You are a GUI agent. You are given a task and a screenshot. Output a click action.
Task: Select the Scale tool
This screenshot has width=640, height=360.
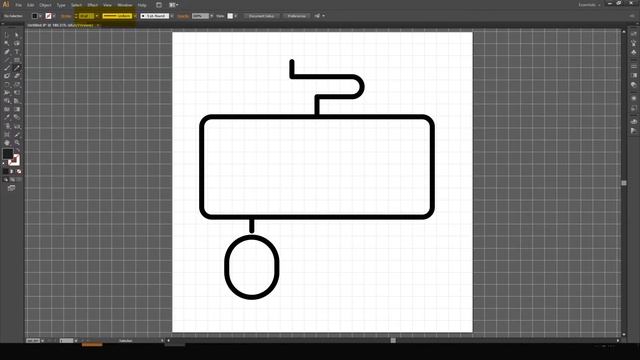coord(17,84)
